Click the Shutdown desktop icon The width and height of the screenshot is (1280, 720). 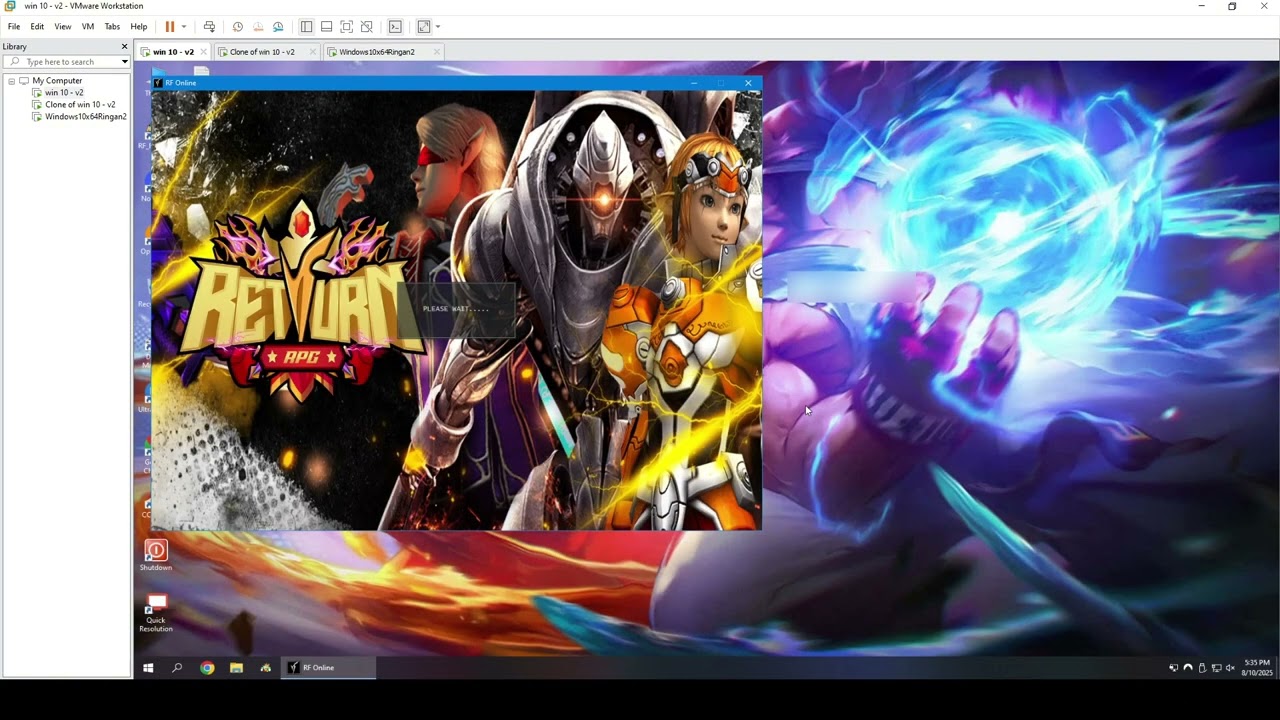156,555
